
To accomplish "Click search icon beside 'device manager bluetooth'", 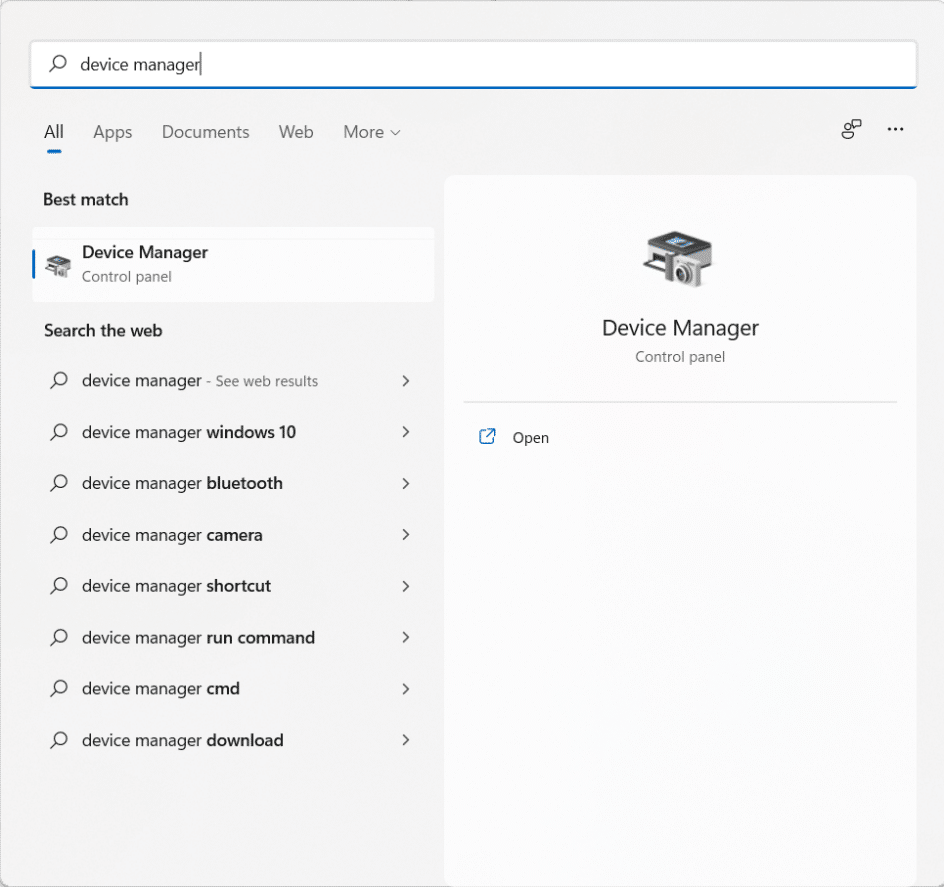I will (x=60, y=483).
